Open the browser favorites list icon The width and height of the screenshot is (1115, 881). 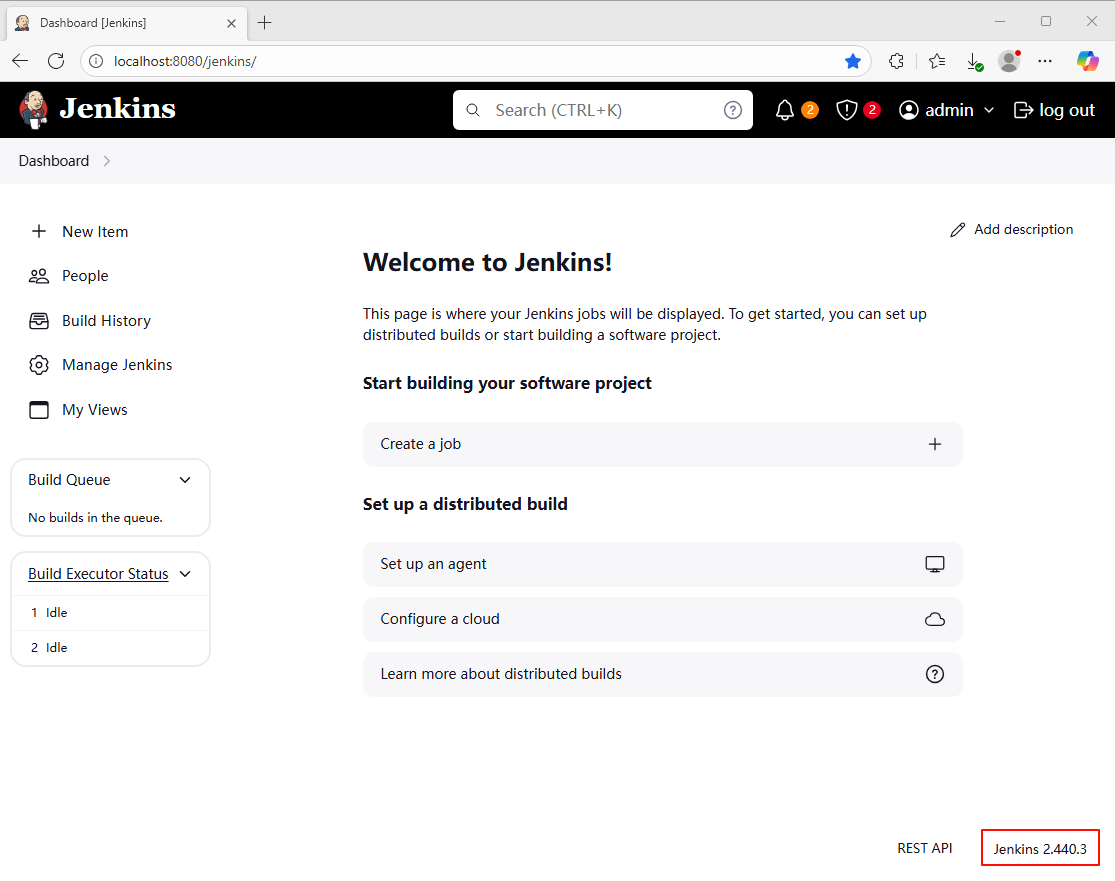(937, 61)
